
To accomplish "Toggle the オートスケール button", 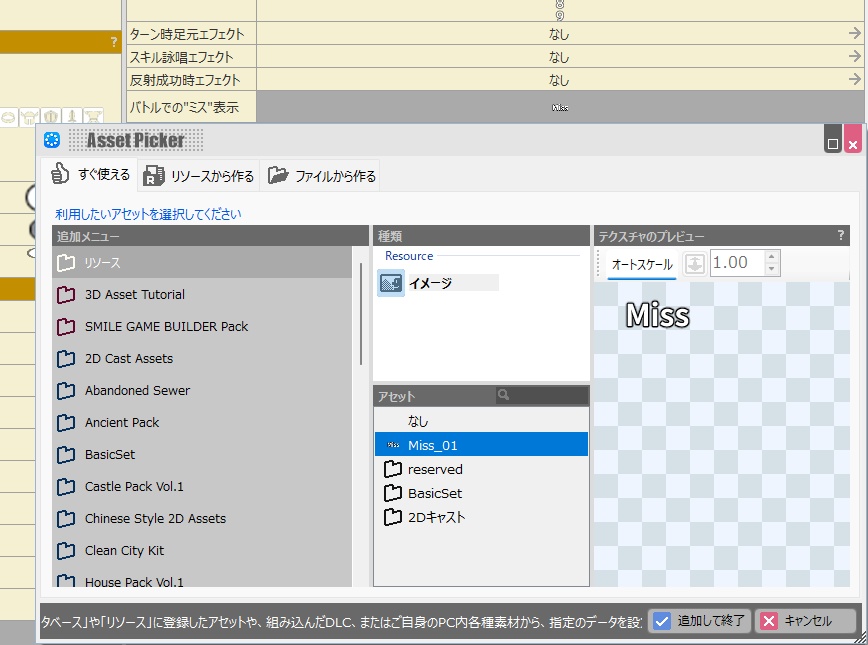I will coord(642,264).
